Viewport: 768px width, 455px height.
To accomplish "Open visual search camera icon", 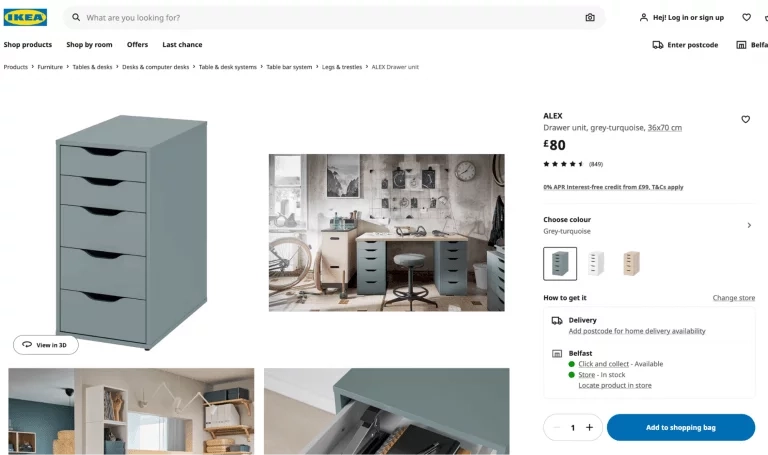I will coord(590,18).
